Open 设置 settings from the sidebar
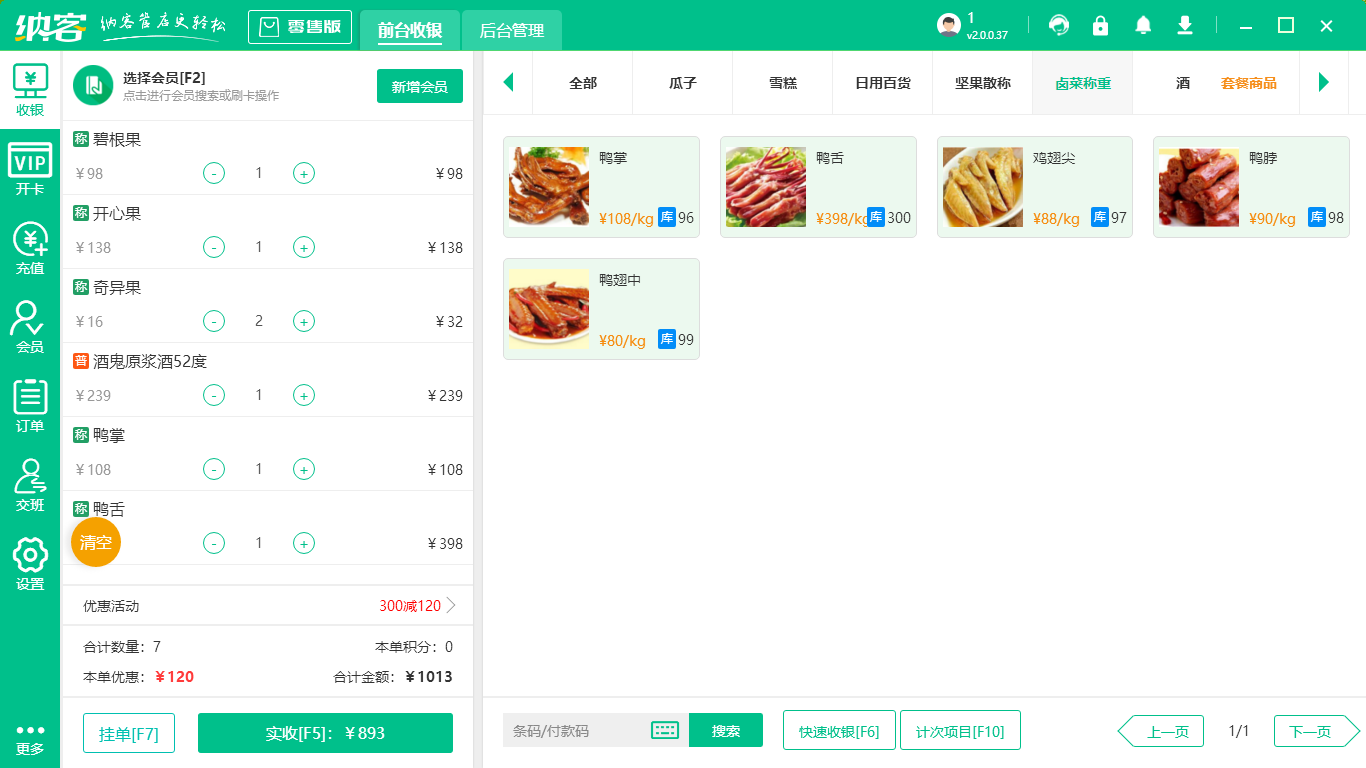Image resolution: width=1366 pixels, height=768 pixels. point(29,560)
